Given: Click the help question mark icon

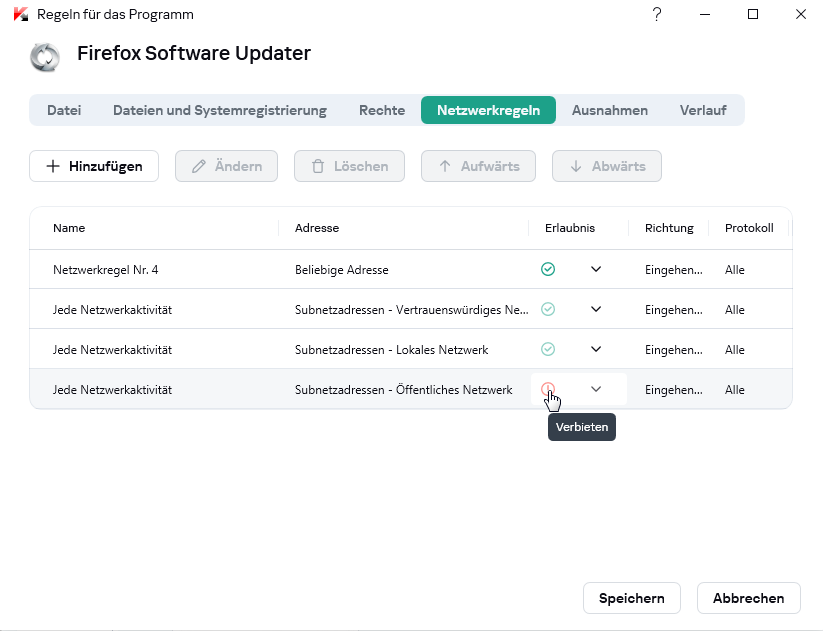Looking at the screenshot, I should [x=657, y=14].
